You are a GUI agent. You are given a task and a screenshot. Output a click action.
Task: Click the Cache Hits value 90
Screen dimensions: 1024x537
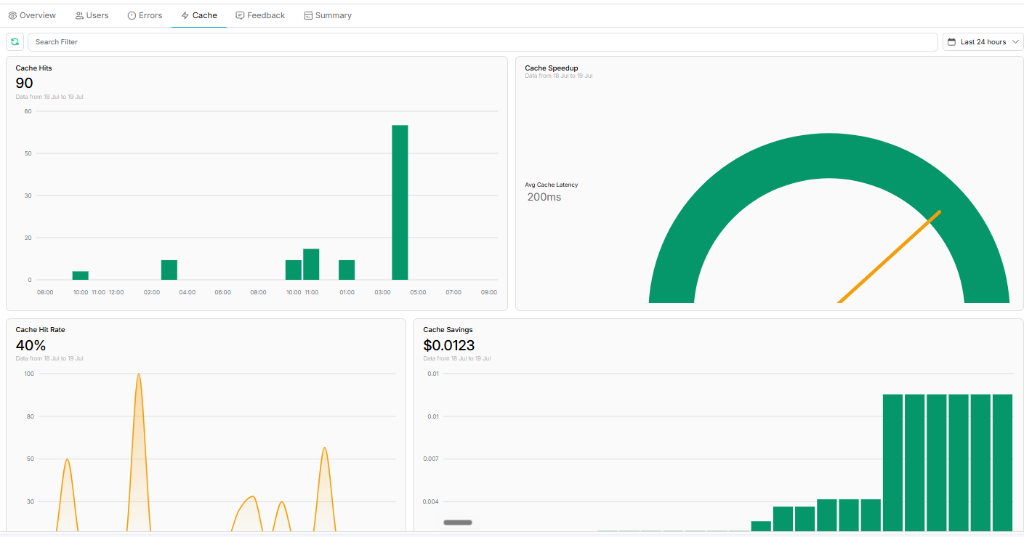[x=24, y=84]
